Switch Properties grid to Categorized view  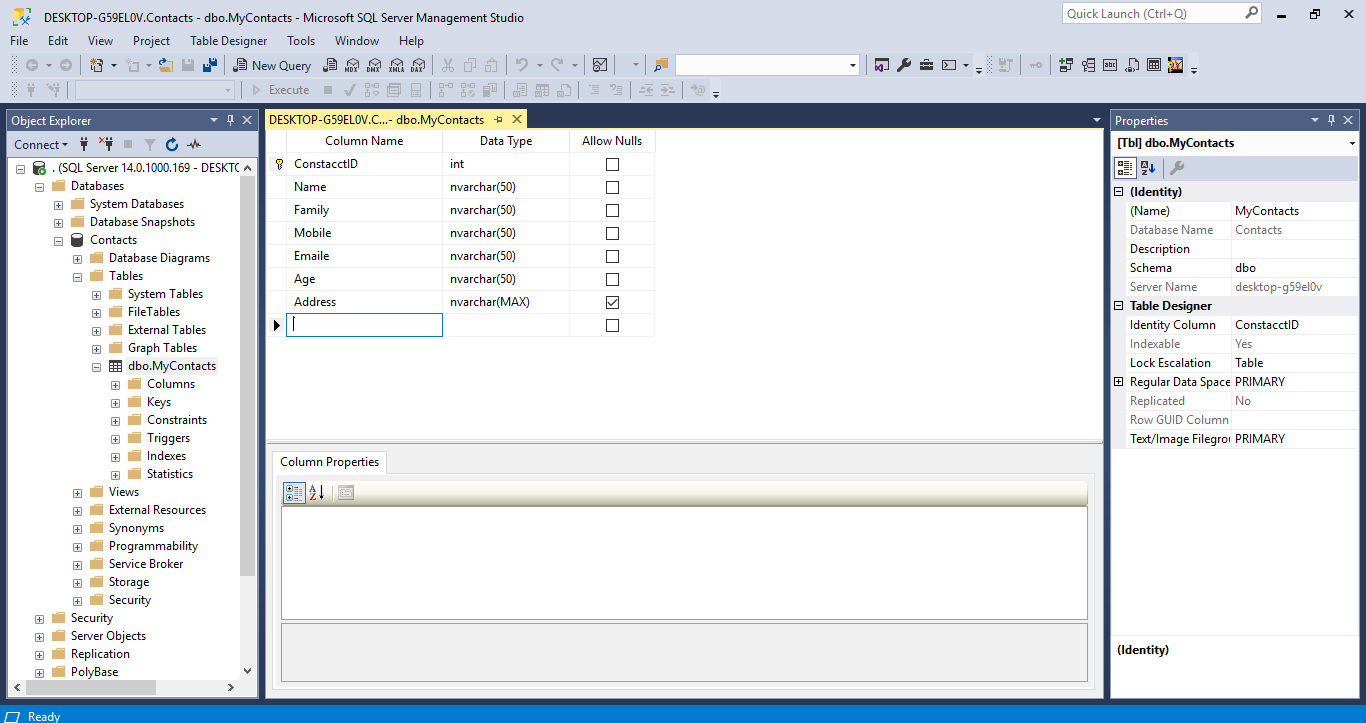pos(1125,168)
